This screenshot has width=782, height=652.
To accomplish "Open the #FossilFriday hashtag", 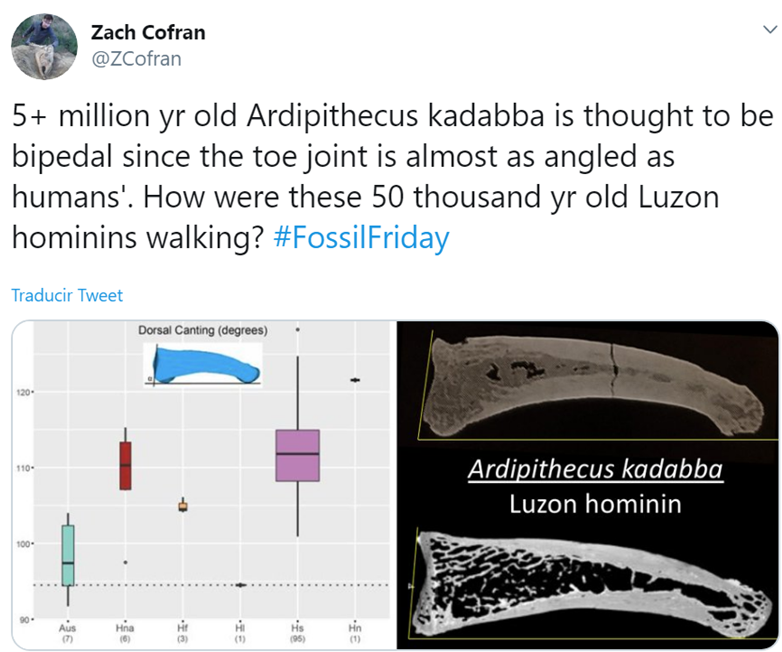I will [x=361, y=239].
